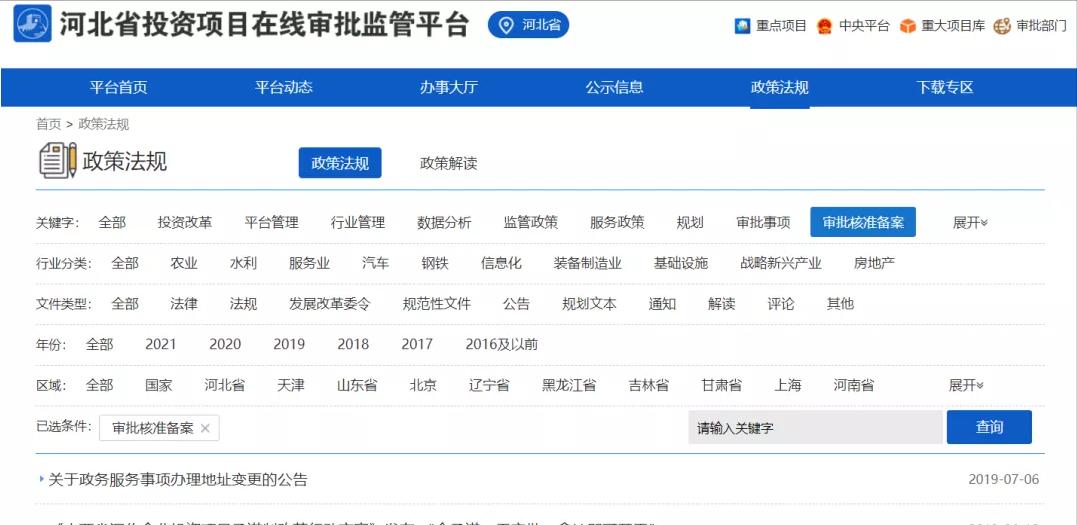The width and height of the screenshot is (1077, 525).
Task: Filter by keyword 服务政策
Action: click(x=617, y=223)
